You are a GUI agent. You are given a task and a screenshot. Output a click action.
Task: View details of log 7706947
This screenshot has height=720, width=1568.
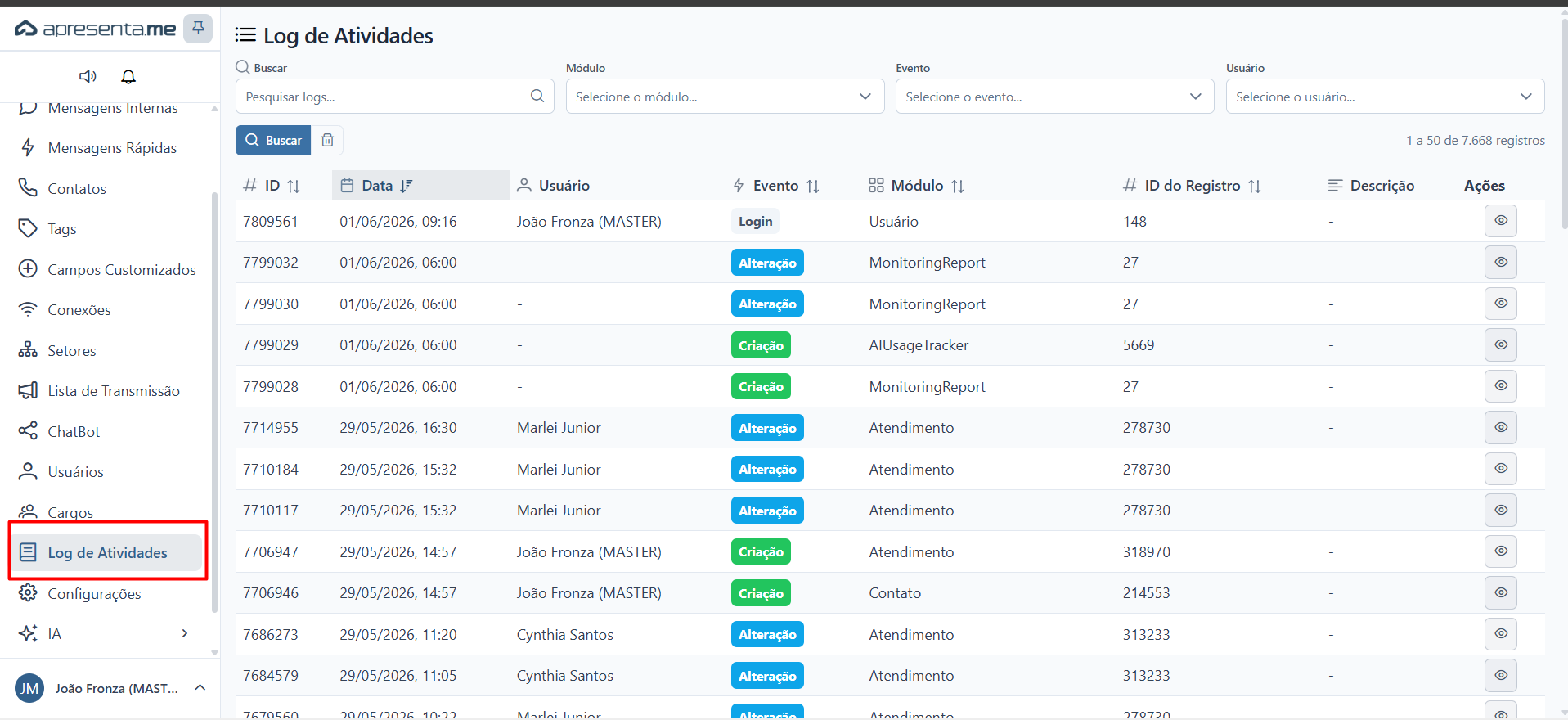1501,551
